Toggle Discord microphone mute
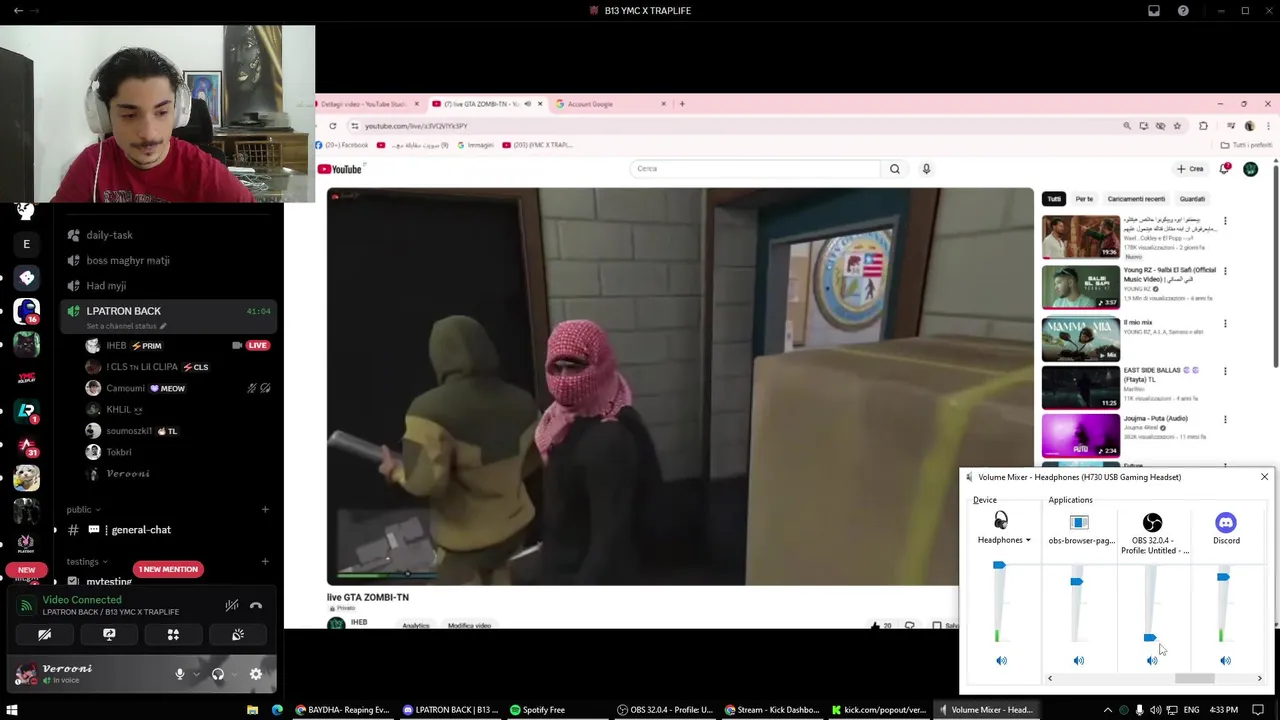This screenshot has width=1280, height=720. (180, 674)
